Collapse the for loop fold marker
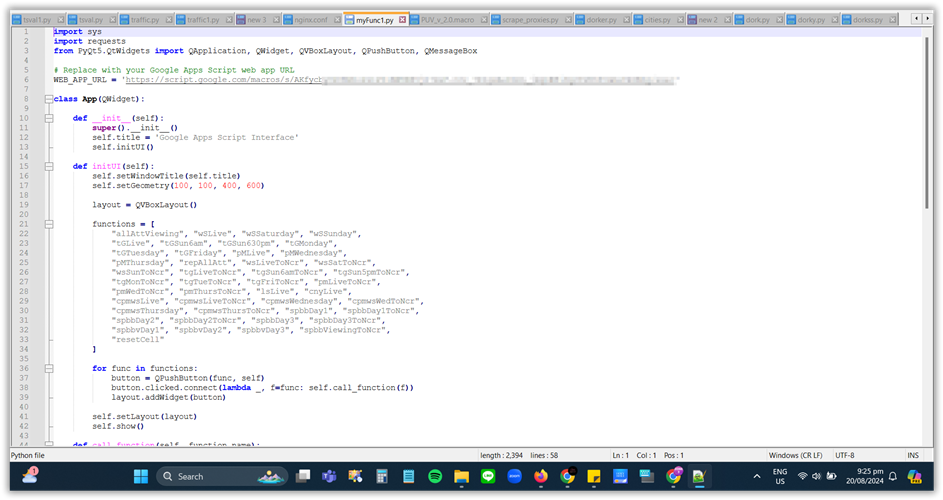Screen dimensions: 943x500 pos(49,369)
